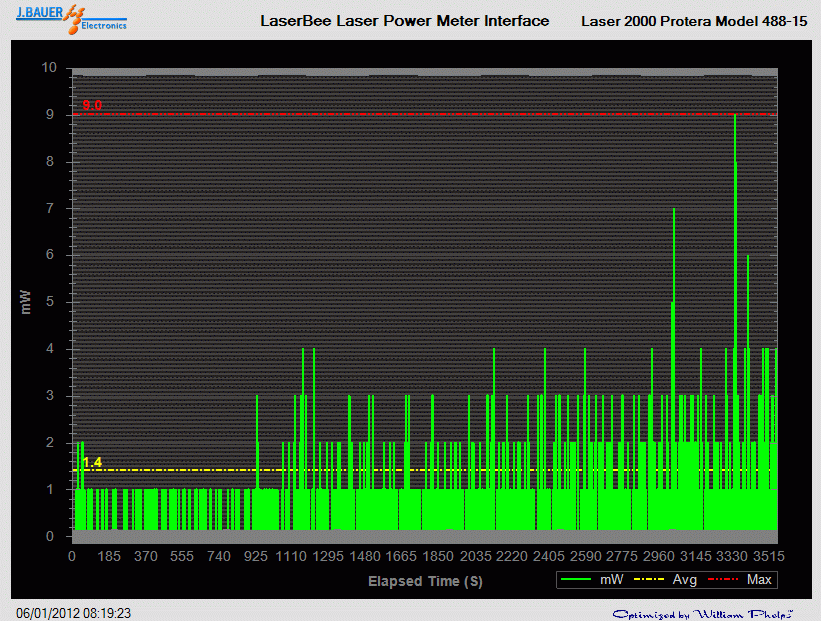Open the legend box options
This screenshot has height=621, width=821.
665,579
